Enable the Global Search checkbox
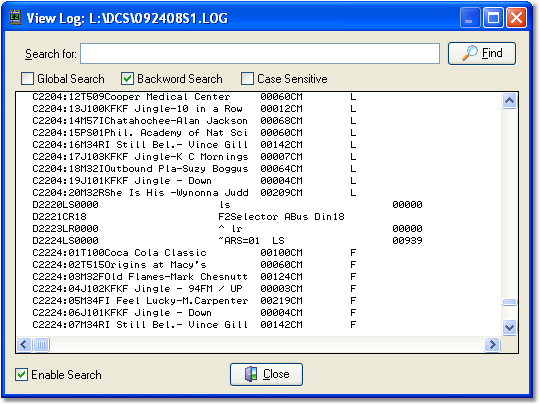 (28, 79)
